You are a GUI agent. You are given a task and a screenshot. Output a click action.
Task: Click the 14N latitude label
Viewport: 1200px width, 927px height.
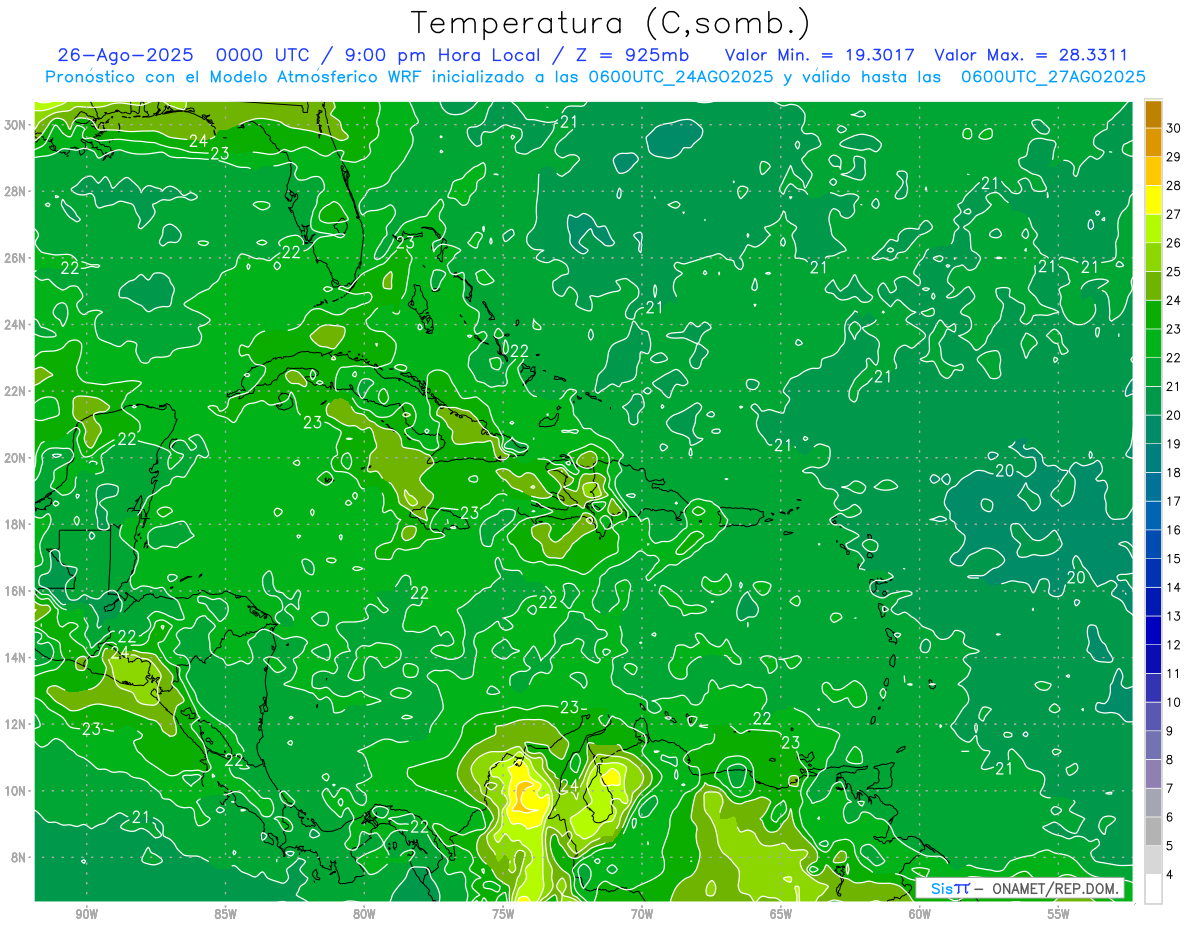pos(14,658)
